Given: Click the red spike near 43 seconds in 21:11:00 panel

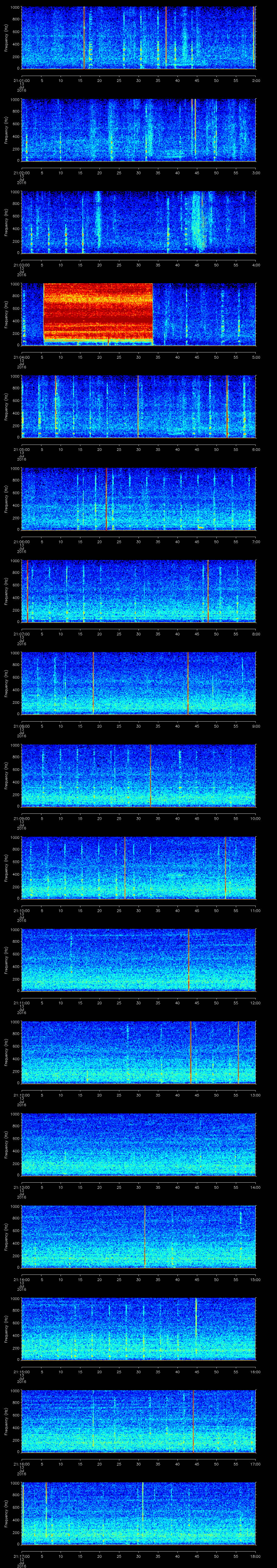Looking at the screenshot, I should [x=189, y=960].
